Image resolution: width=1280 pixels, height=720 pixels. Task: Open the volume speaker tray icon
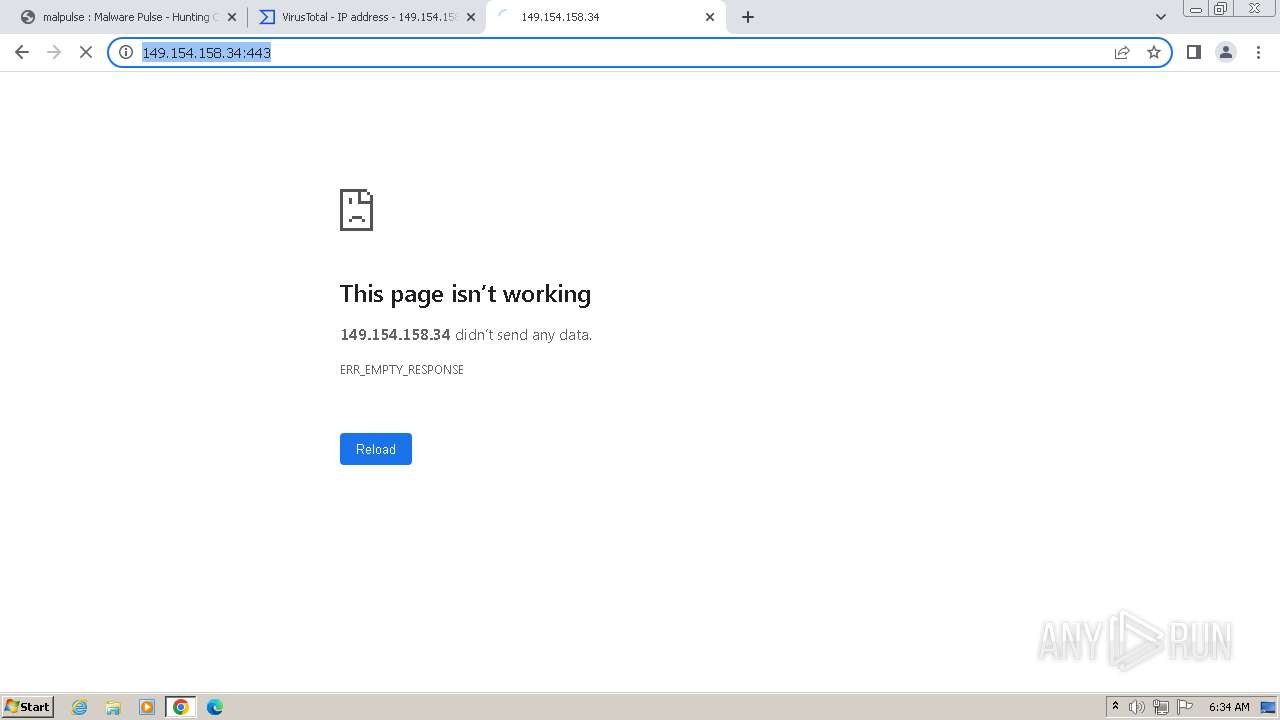pyautogui.click(x=1137, y=707)
